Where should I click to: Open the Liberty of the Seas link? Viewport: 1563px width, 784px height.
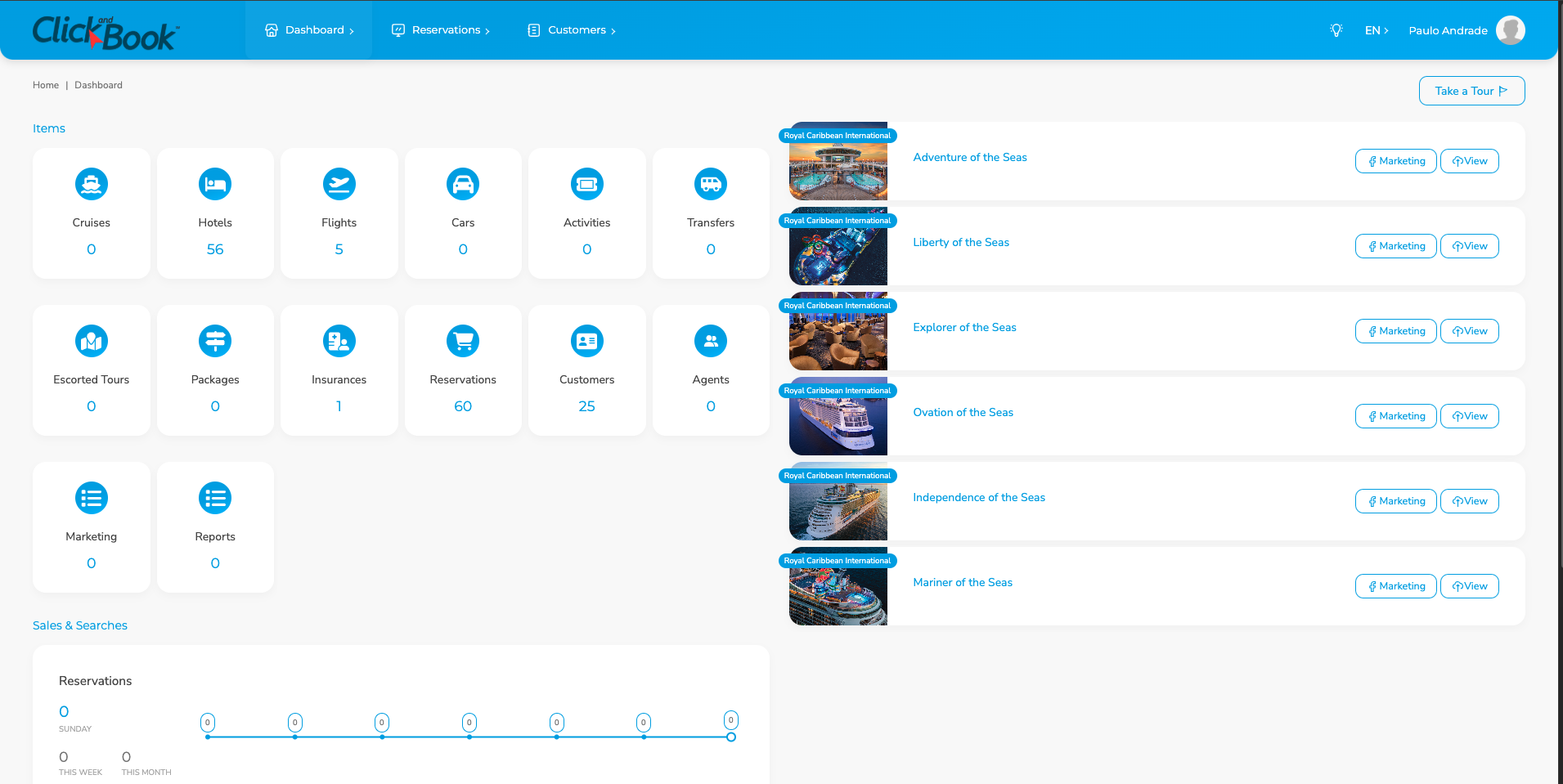tap(961, 242)
